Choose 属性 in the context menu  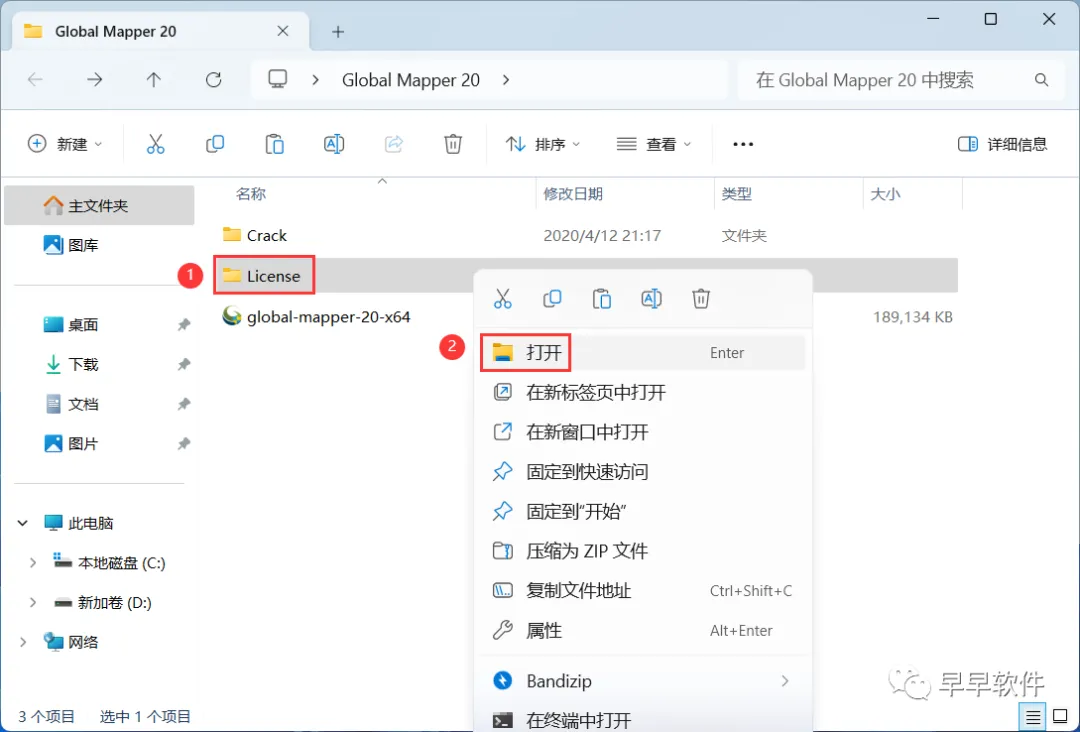643,630
